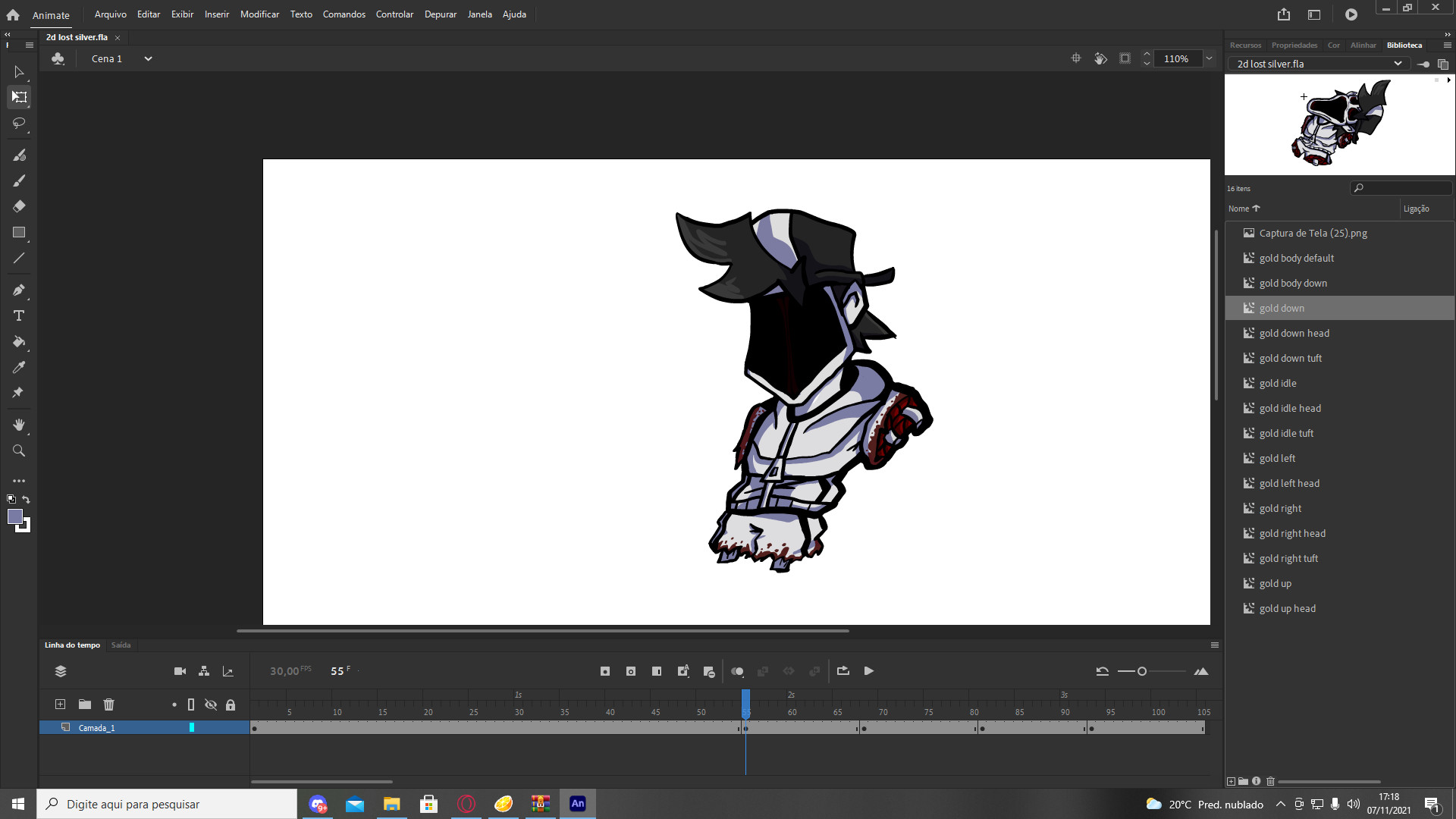Pick the Eyedropper tool
Image resolution: width=1456 pixels, height=819 pixels.
[x=19, y=368]
